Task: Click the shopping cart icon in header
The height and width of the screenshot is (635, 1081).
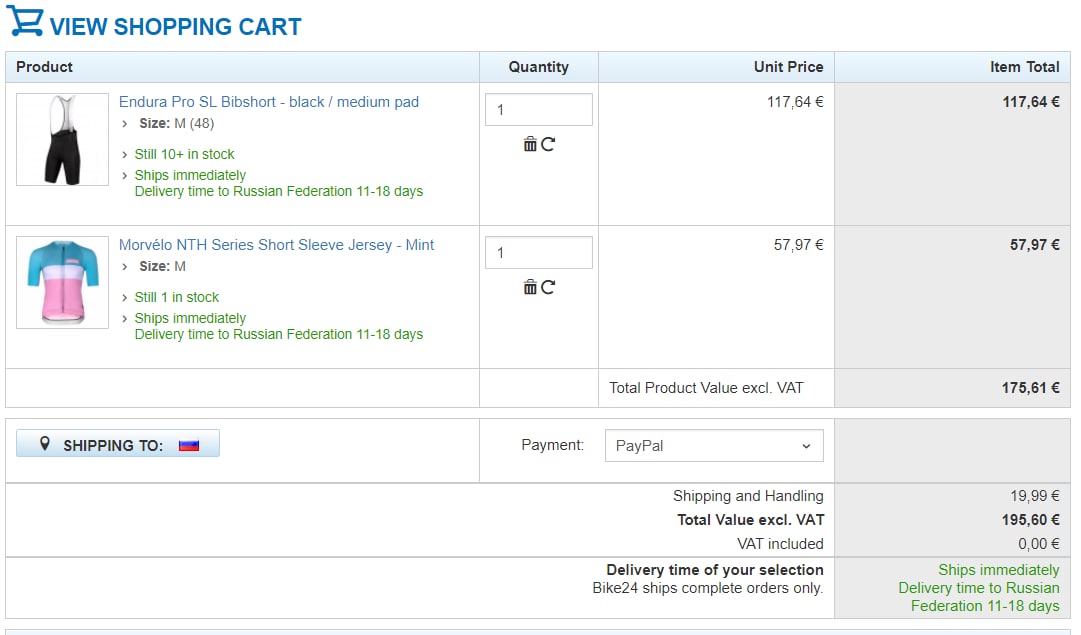Action: [x=25, y=21]
